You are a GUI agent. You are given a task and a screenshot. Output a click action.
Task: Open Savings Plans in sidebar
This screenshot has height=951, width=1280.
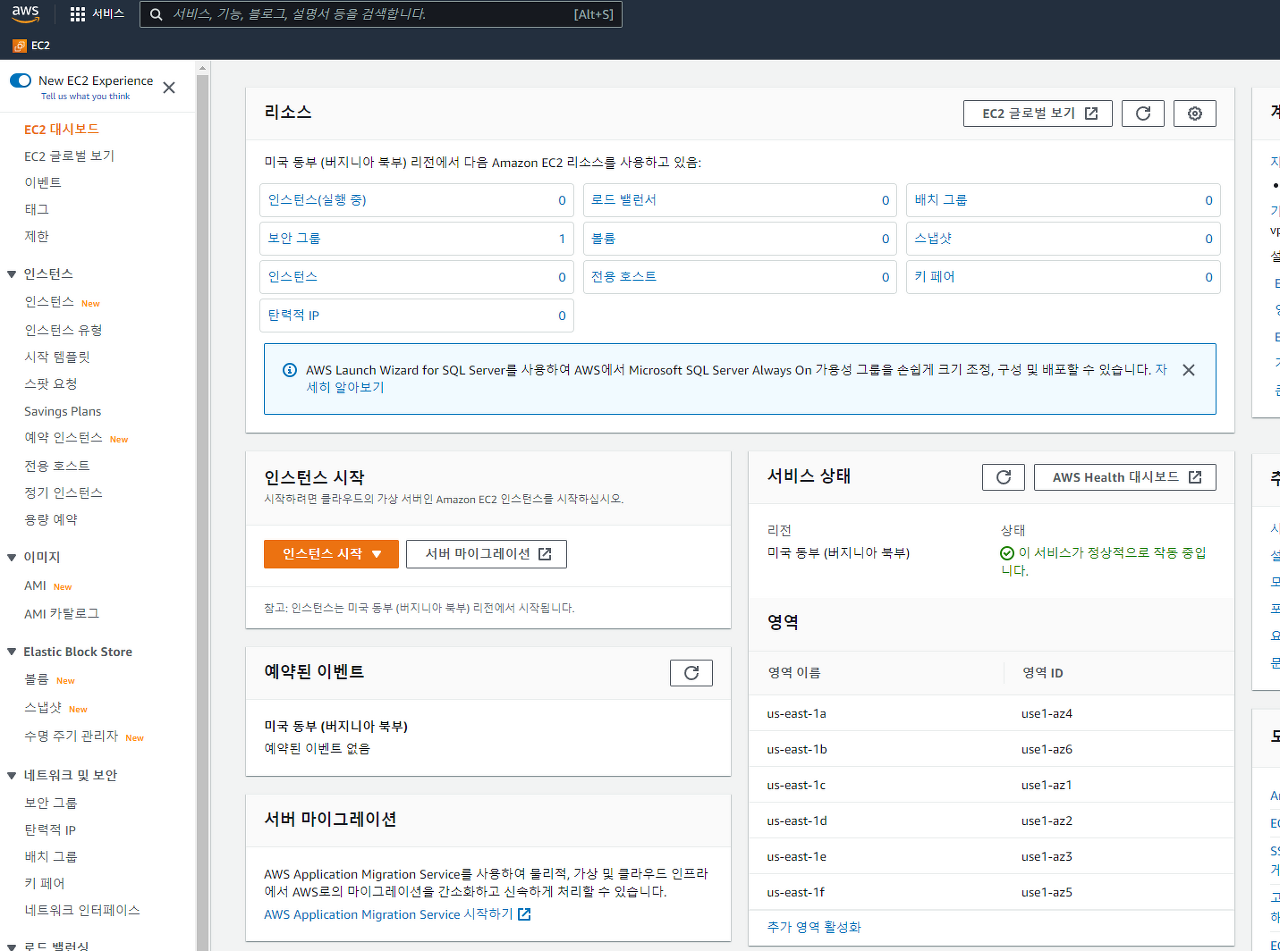pos(62,411)
